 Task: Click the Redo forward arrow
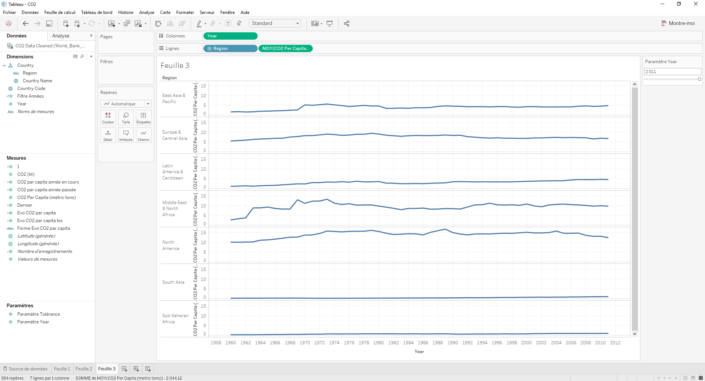click(37, 23)
